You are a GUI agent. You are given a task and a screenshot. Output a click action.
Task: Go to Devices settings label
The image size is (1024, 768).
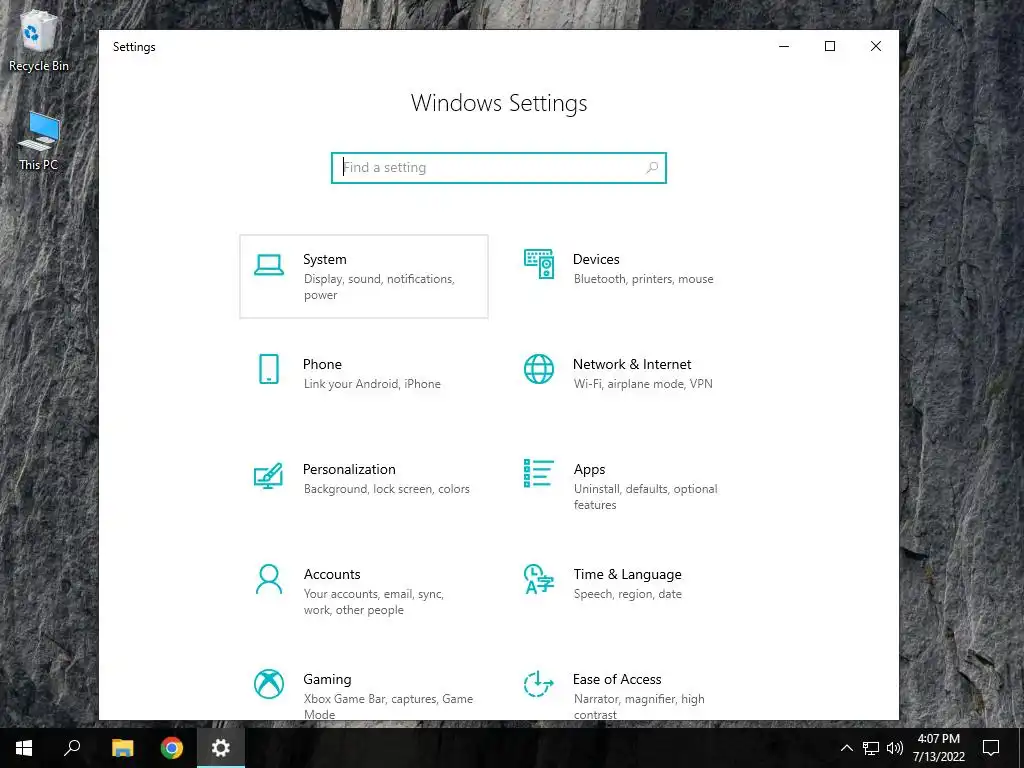(x=596, y=259)
